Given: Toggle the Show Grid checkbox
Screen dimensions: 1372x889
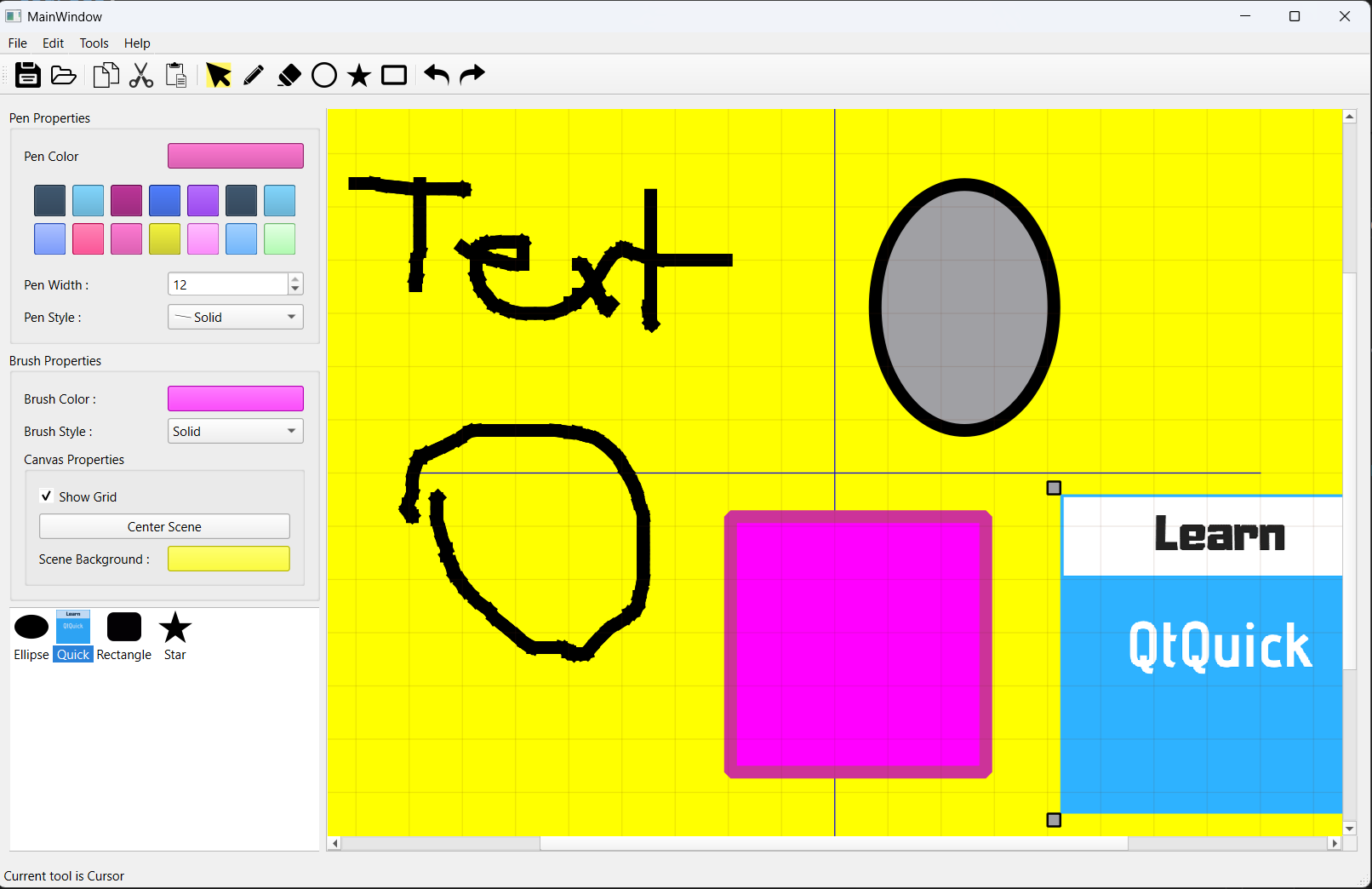Looking at the screenshot, I should click(x=46, y=496).
